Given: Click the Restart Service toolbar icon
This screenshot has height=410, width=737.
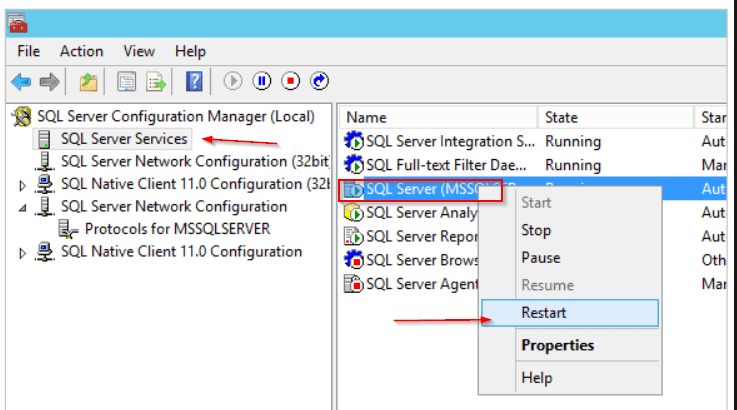Looking at the screenshot, I should (319, 81).
